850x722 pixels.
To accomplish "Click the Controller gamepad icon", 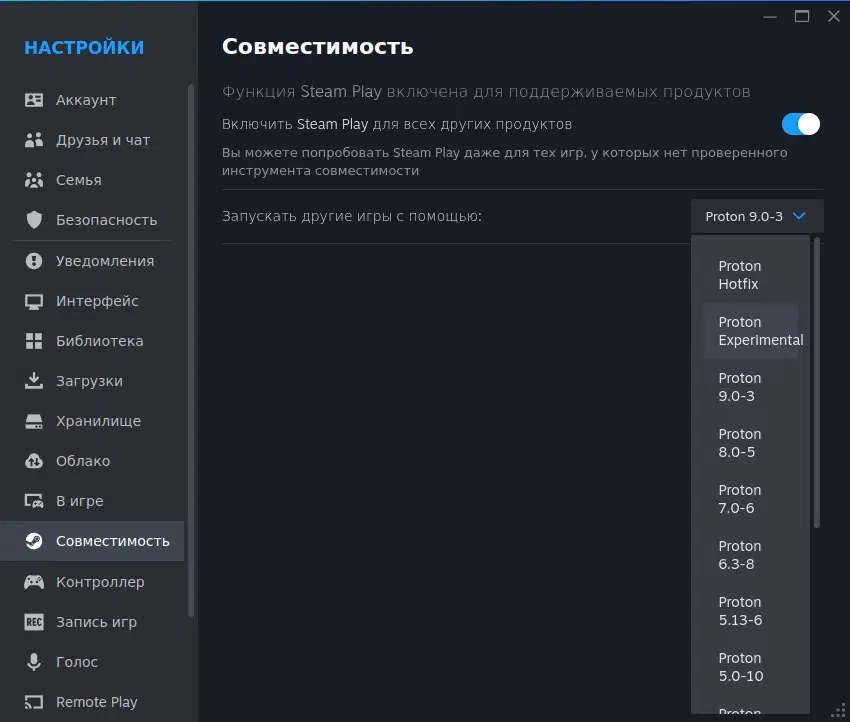I will [34, 582].
